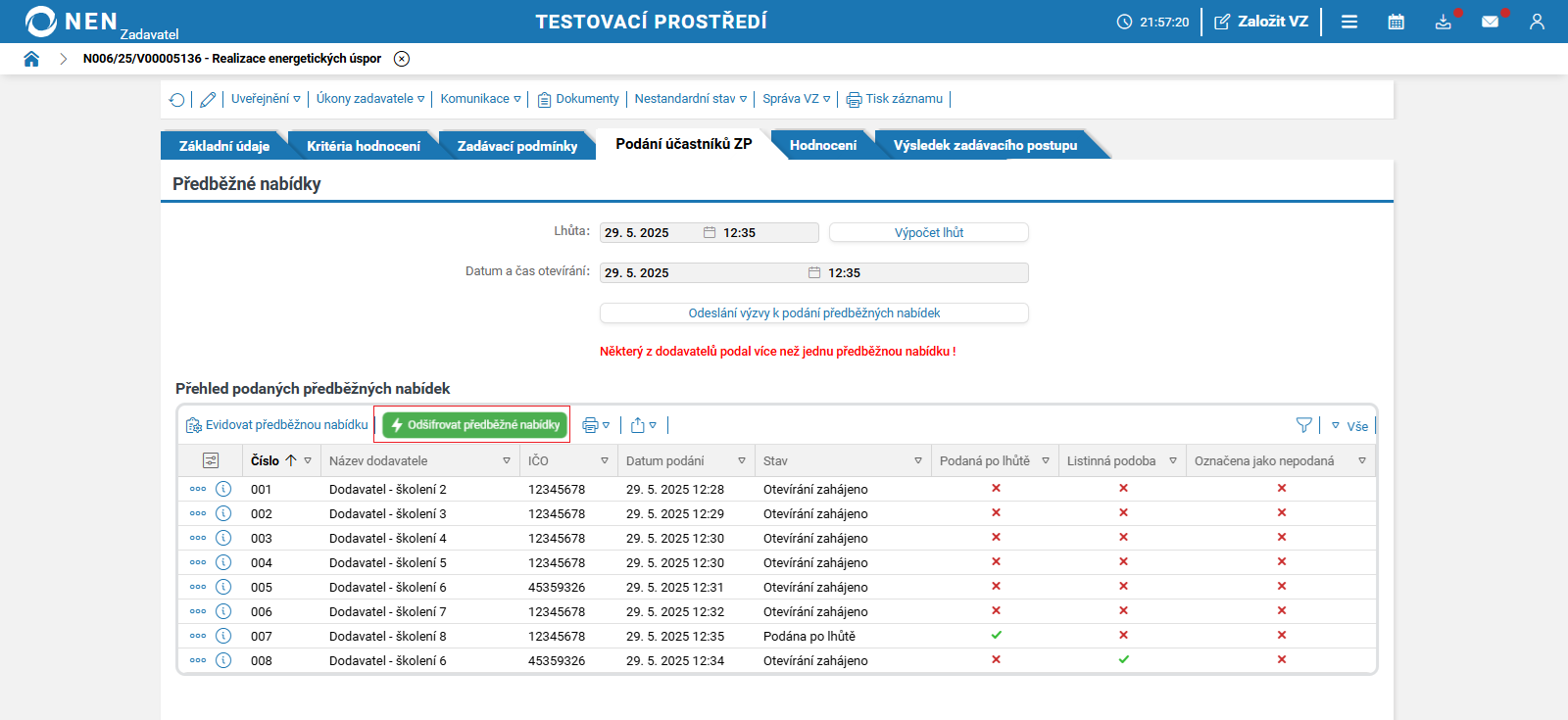Click the home icon in breadcrumb
Screen dimensions: 1568x720
pos(31,59)
